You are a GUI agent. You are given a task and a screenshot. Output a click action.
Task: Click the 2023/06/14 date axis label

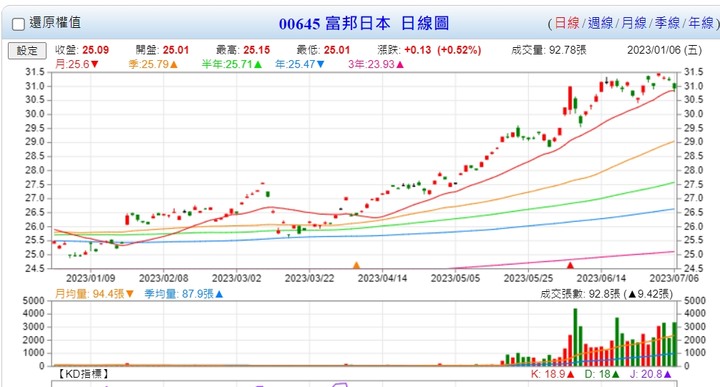pos(601,278)
